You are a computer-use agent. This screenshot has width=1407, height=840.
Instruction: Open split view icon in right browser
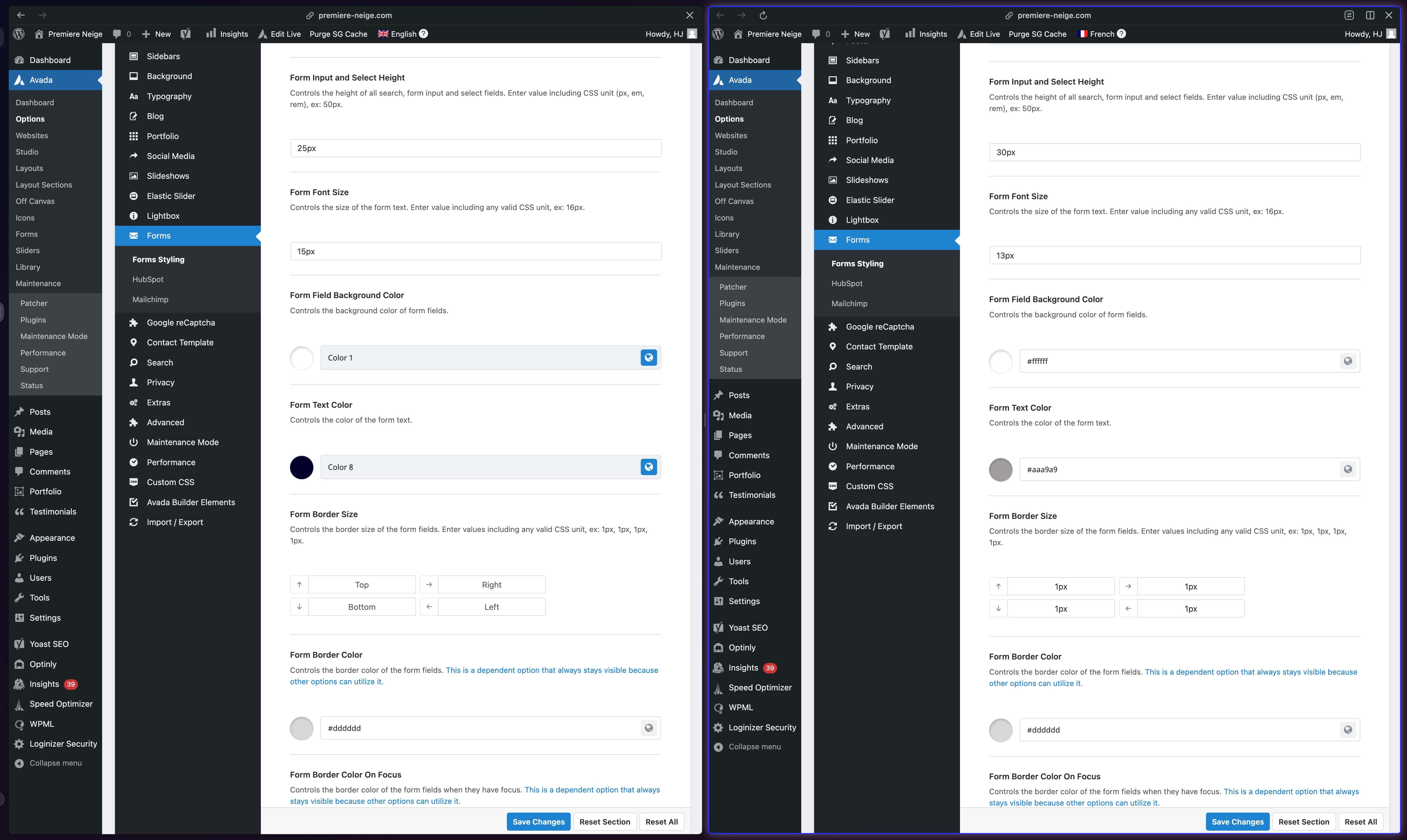pos(1370,15)
